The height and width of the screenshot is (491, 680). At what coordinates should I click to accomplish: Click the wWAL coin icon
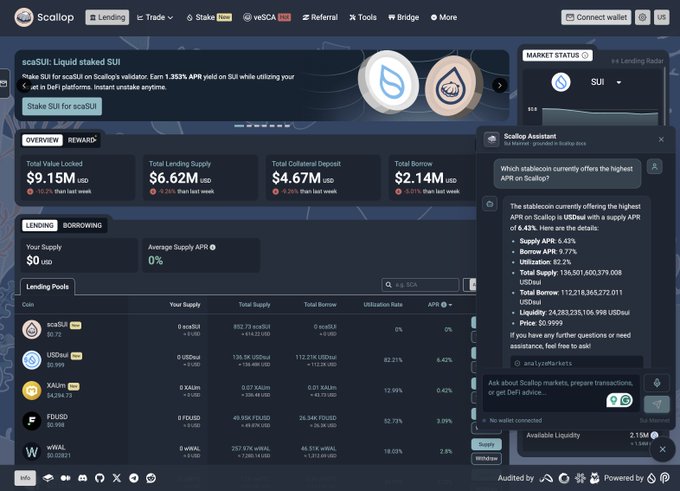[32, 452]
